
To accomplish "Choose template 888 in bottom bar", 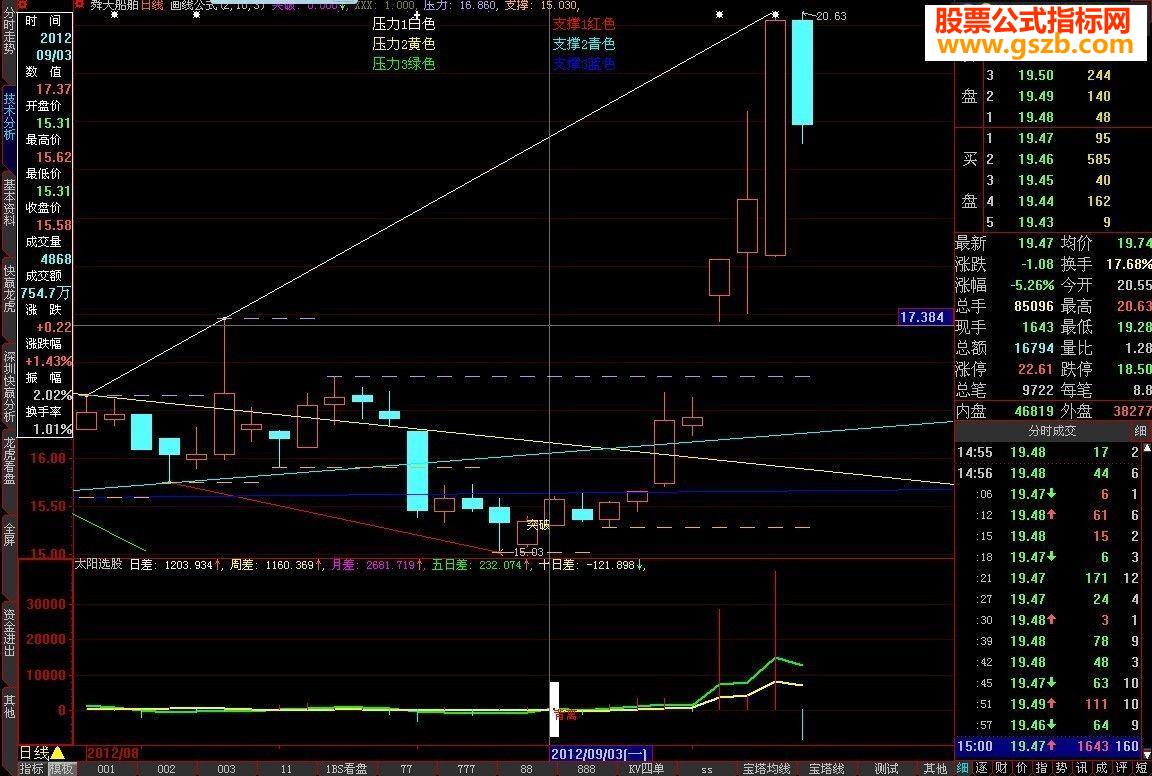I will [x=586, y=769].
